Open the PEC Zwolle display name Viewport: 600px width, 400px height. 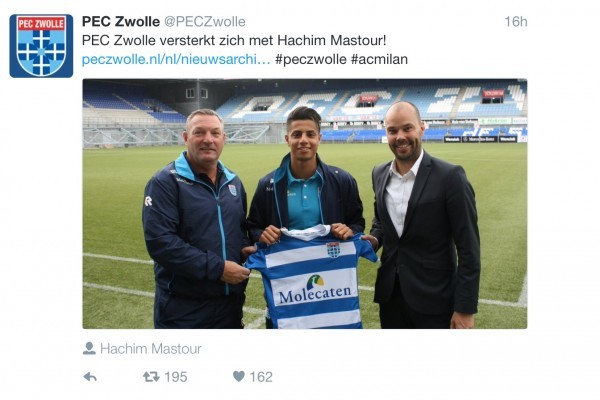point(121,21)
